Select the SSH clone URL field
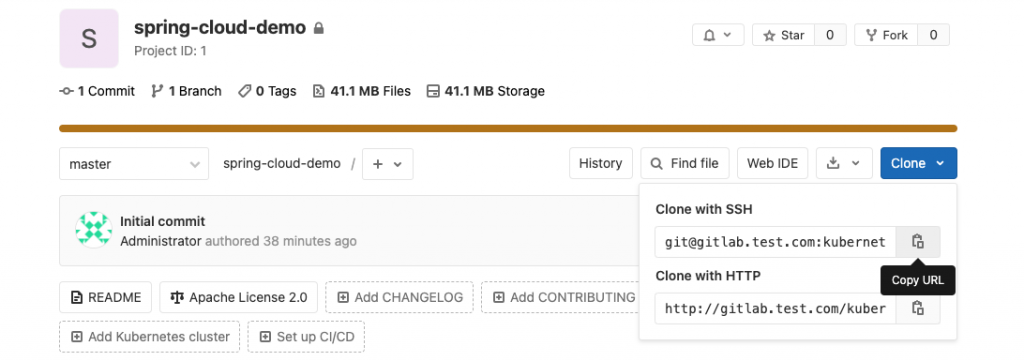1024x361 pixels. click(775, 242)
